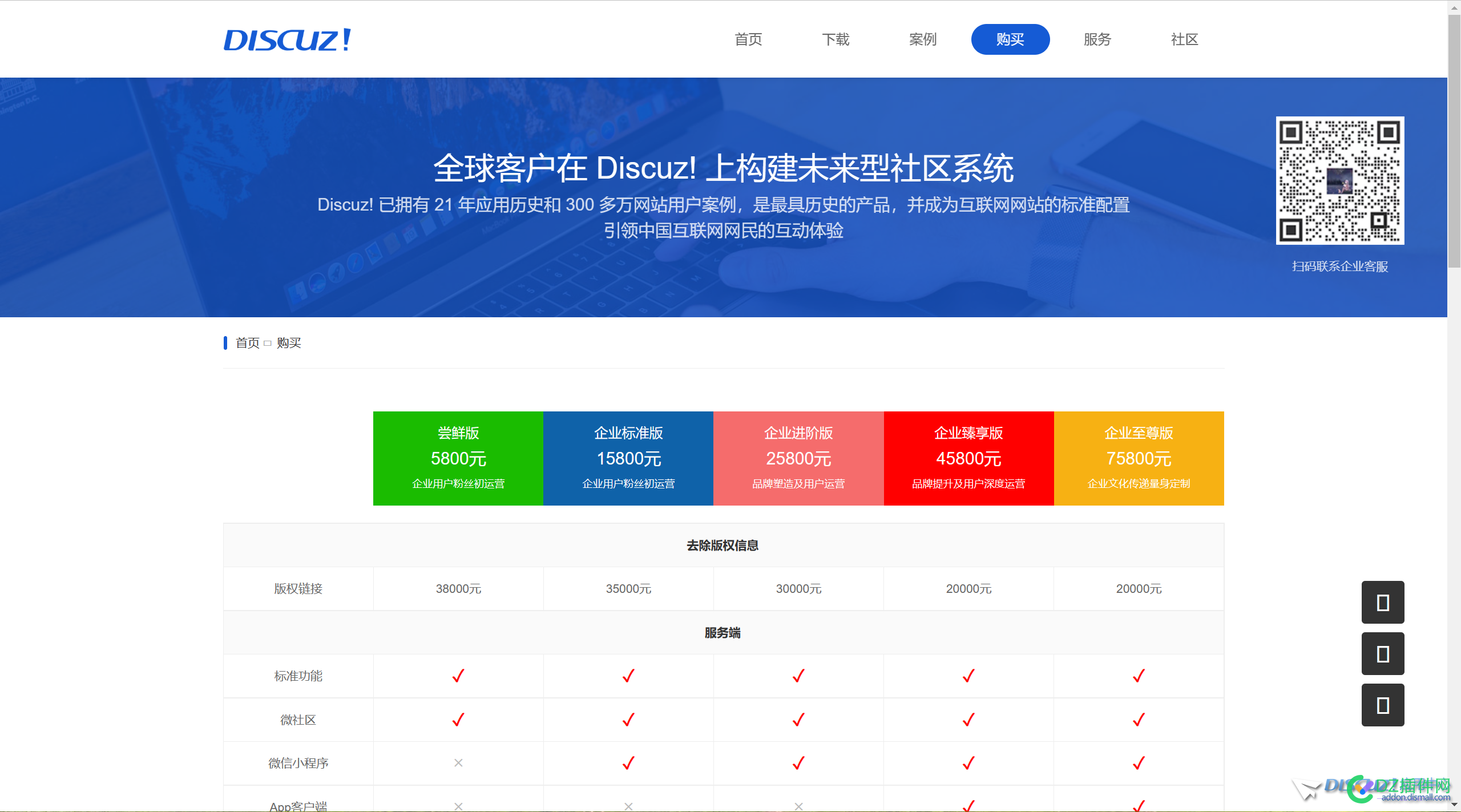
Task: Click the customer service QR code
Action: [1340, 181]
